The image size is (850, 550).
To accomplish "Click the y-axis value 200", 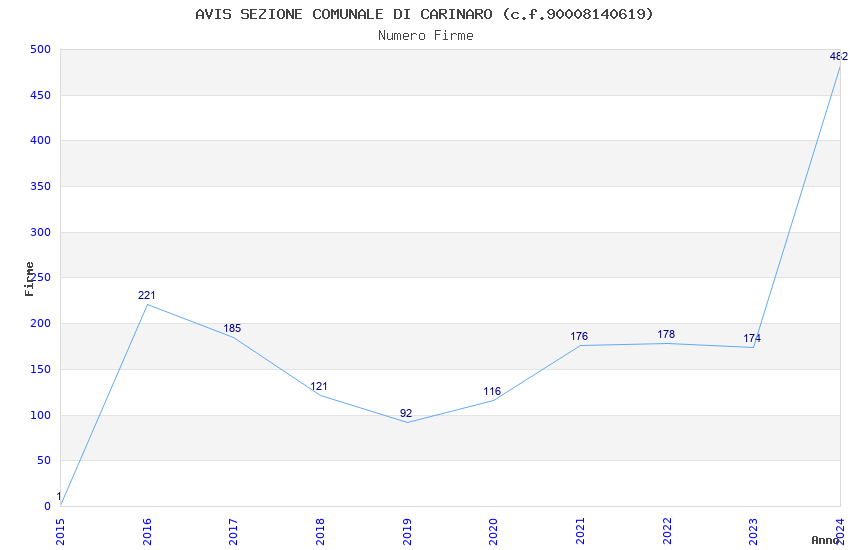I will [x=41, y=323].
